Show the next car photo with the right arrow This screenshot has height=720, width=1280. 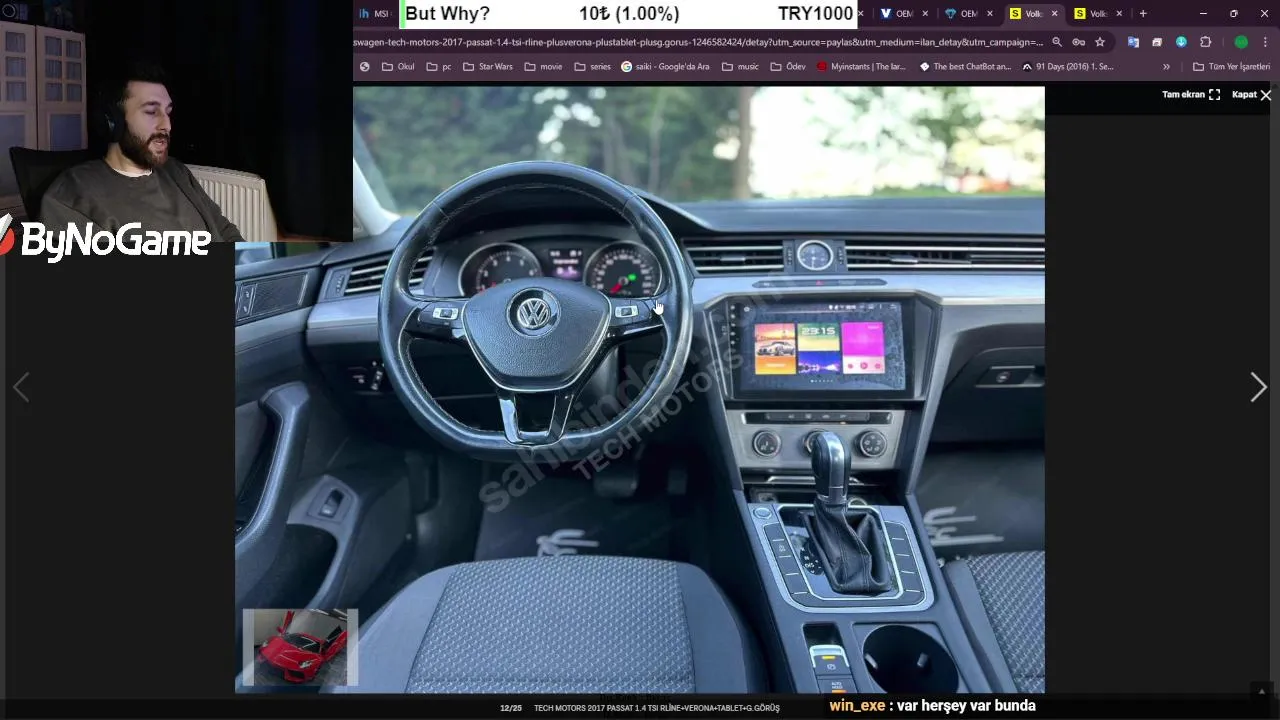[1258, 387]
